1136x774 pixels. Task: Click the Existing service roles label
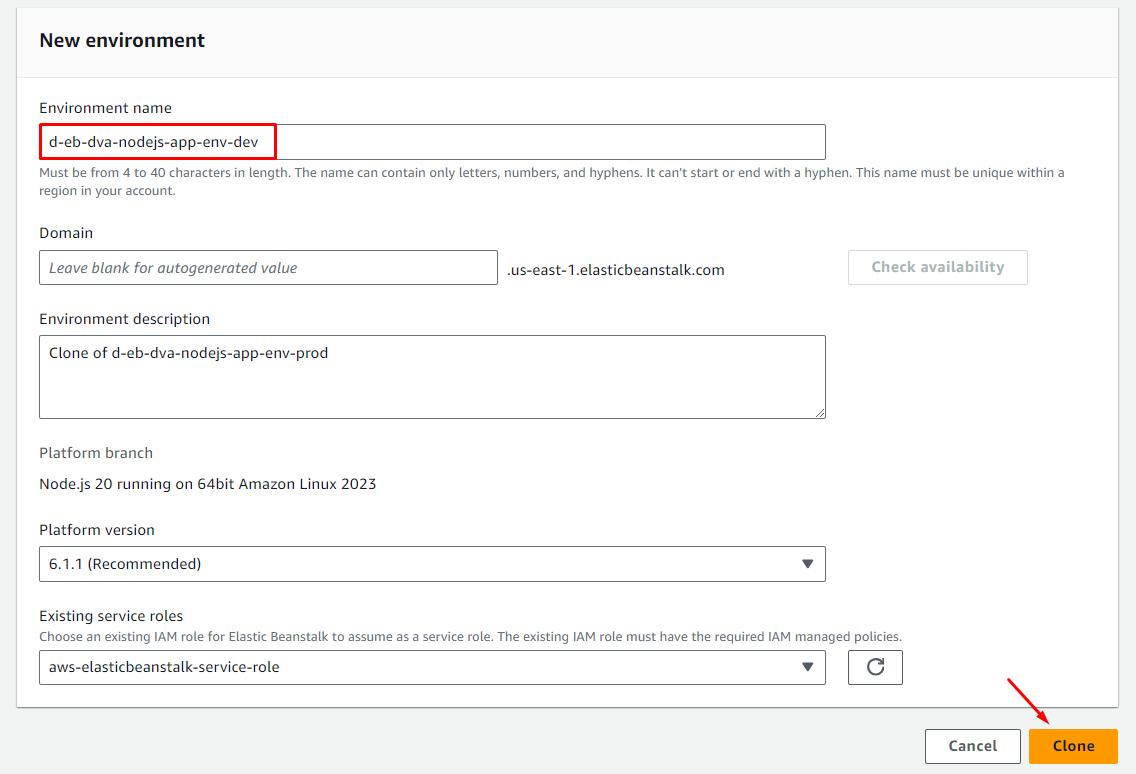click(x=111, y=616)
